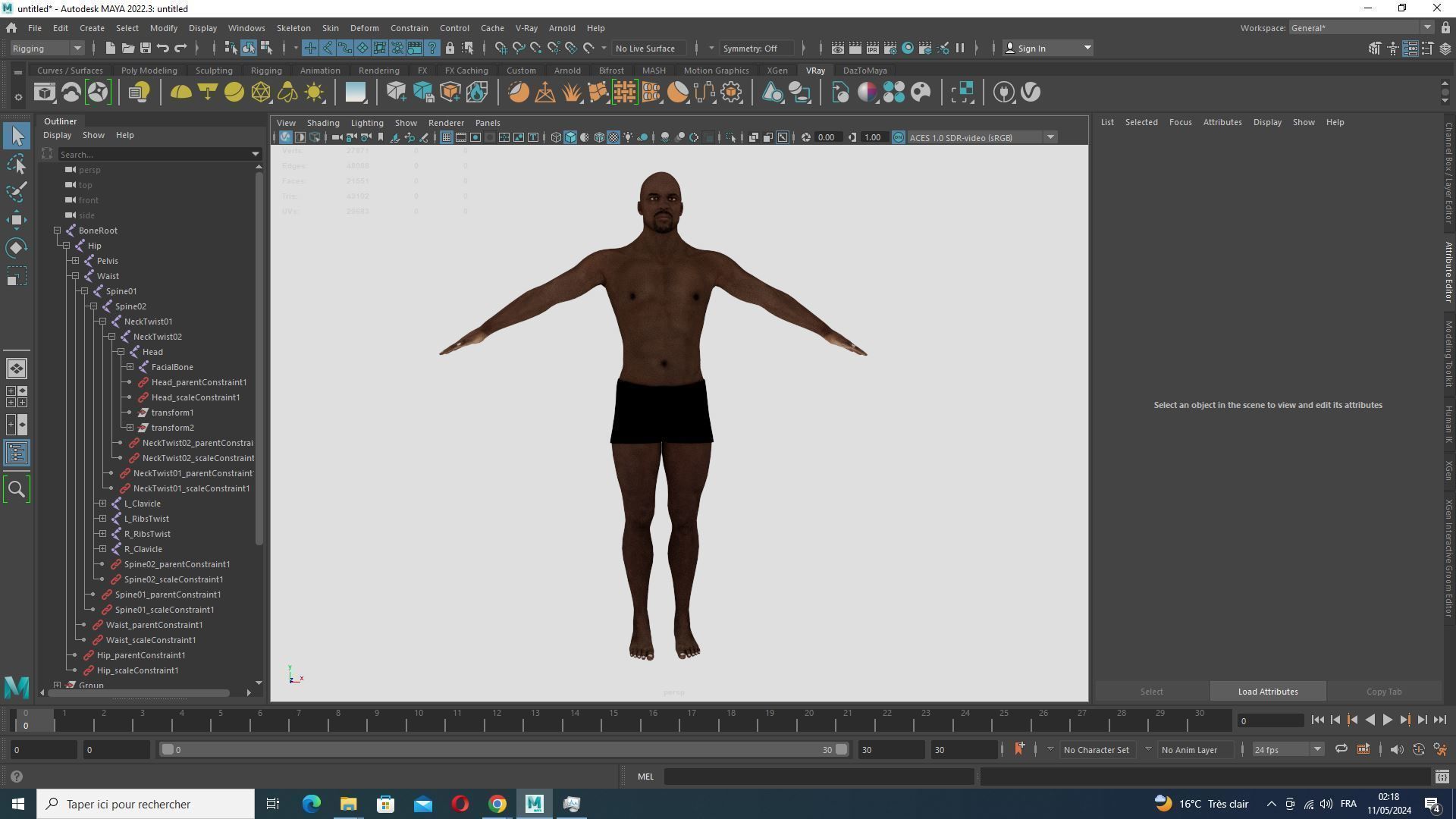Screen dimensions: 1456x819
Task: Click the V-Ray sun light shelf icon
Action: (314, 93)
